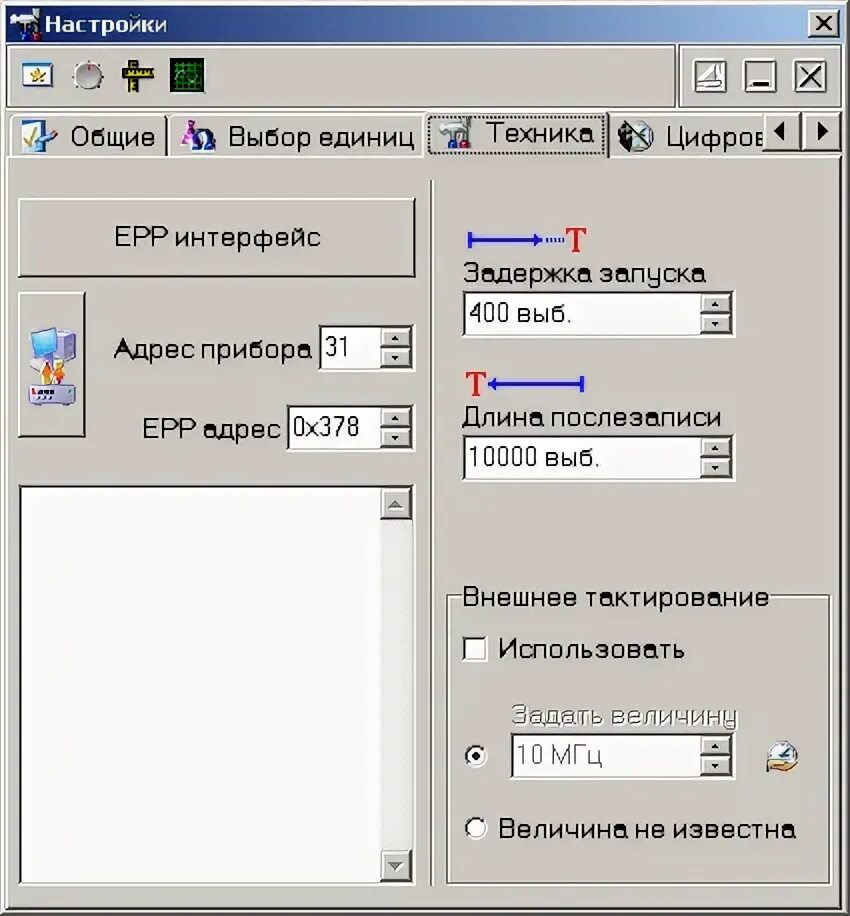Click the Задержка запуска field 400 выб.
The height and width of the screenshot is (916, 850).
pyautogui.click(x=582, y=313)
